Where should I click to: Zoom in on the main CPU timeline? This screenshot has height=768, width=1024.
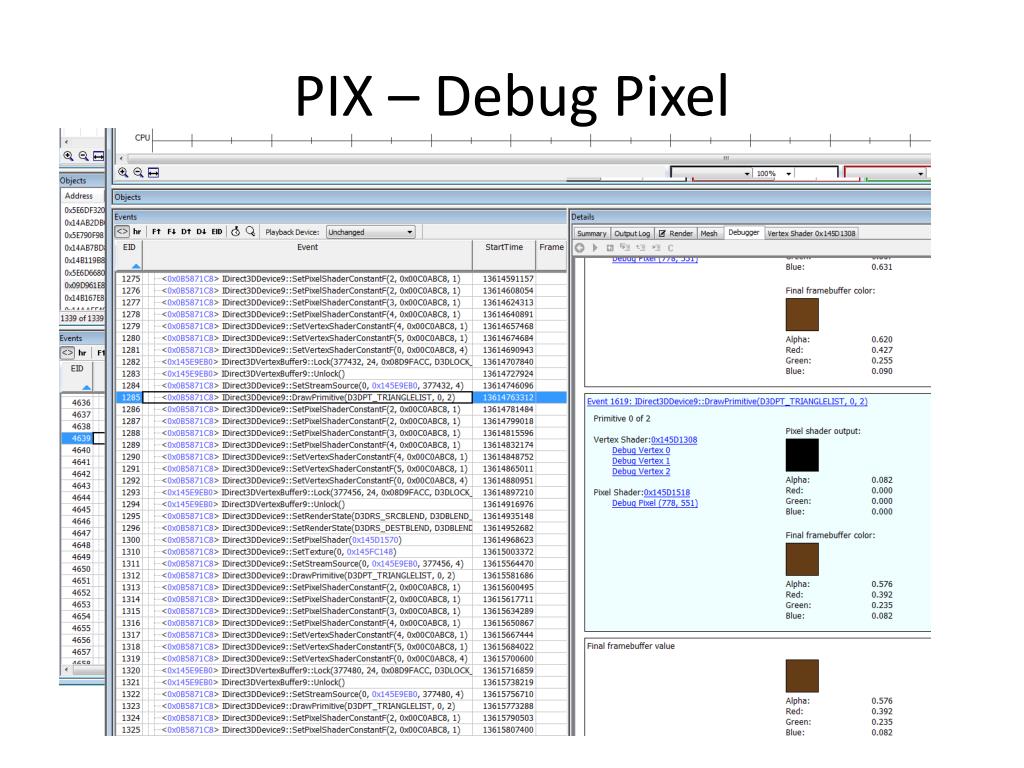[x=123, y=173]
